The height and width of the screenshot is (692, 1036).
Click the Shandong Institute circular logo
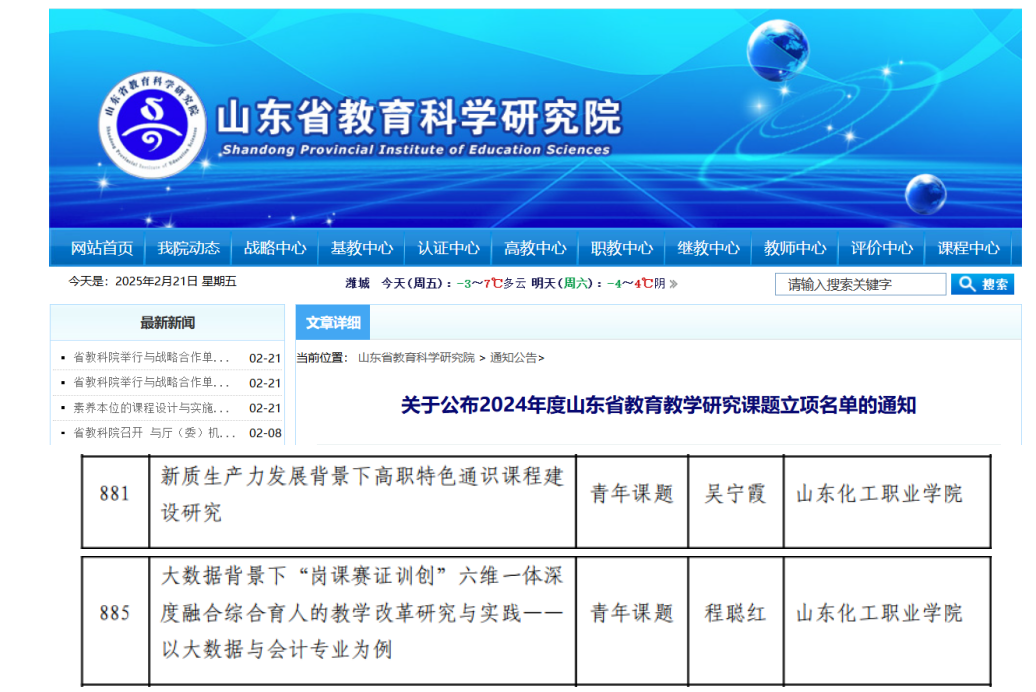151,126
